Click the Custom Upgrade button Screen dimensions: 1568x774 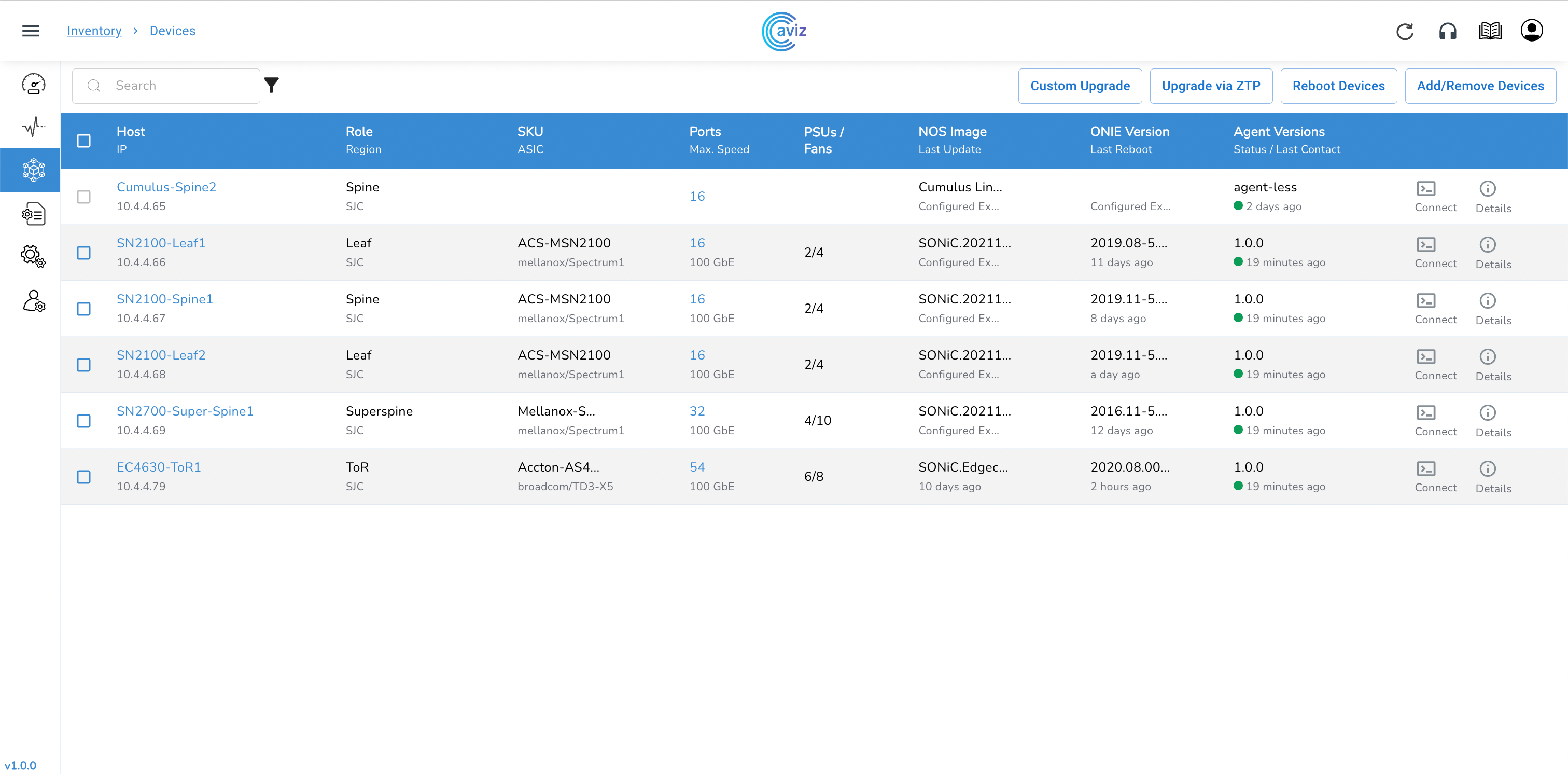pos(1079,86)
